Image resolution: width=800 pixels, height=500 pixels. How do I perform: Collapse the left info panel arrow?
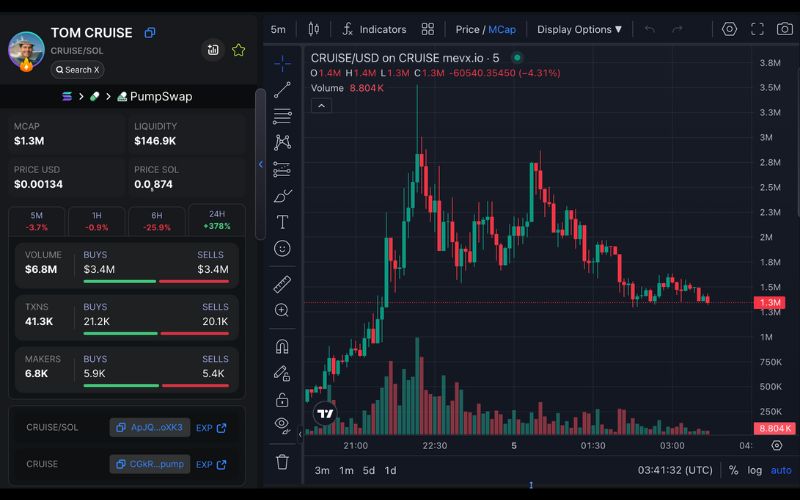261,164
